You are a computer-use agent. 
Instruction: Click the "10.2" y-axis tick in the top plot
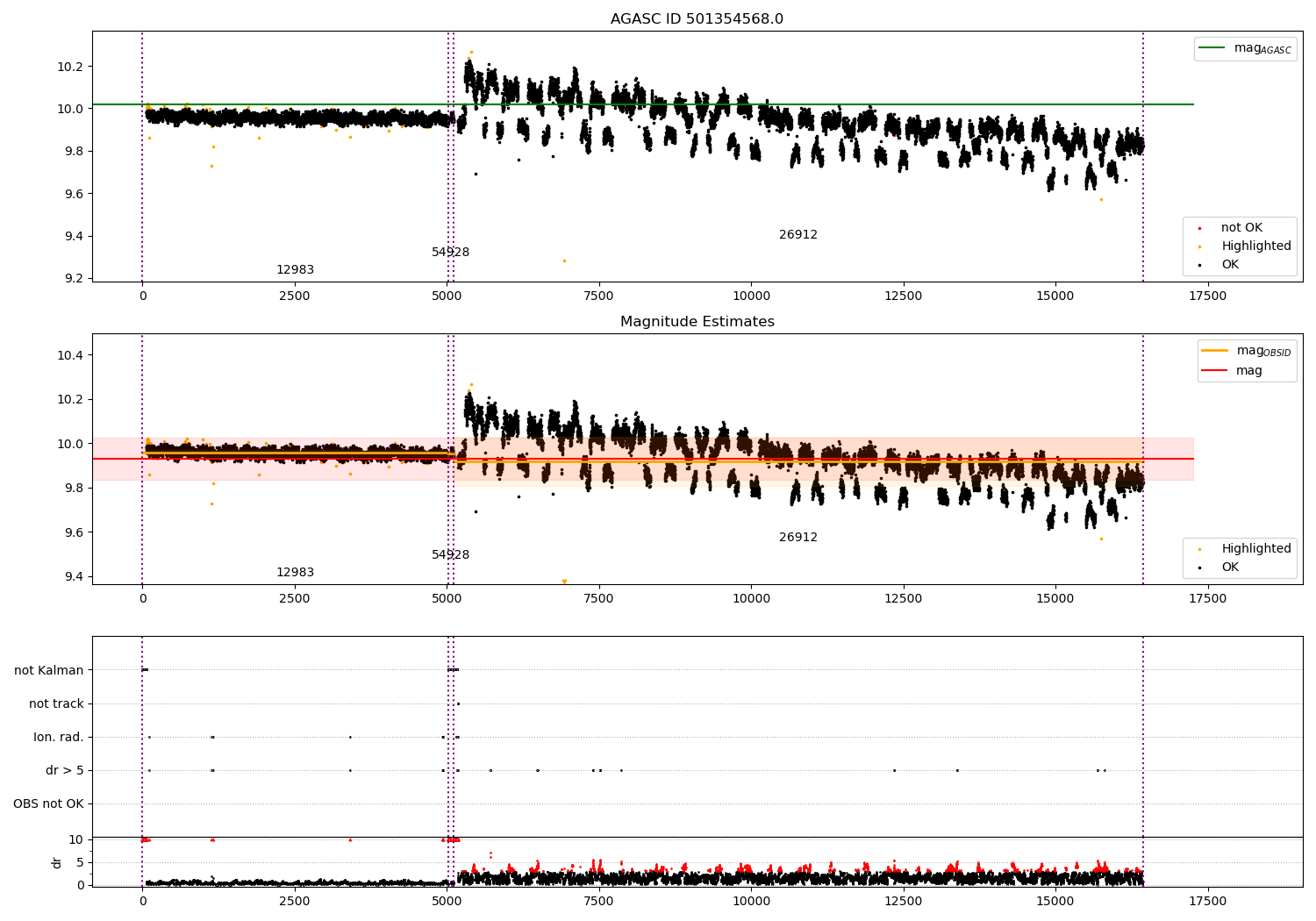70,67
